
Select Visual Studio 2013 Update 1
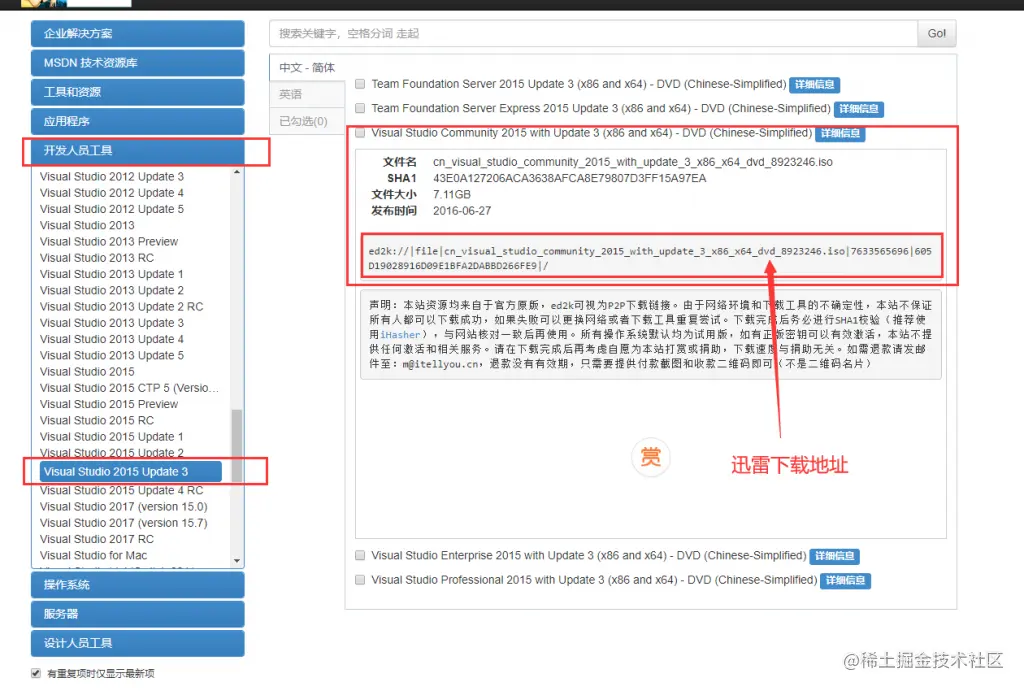coord(112,274)
